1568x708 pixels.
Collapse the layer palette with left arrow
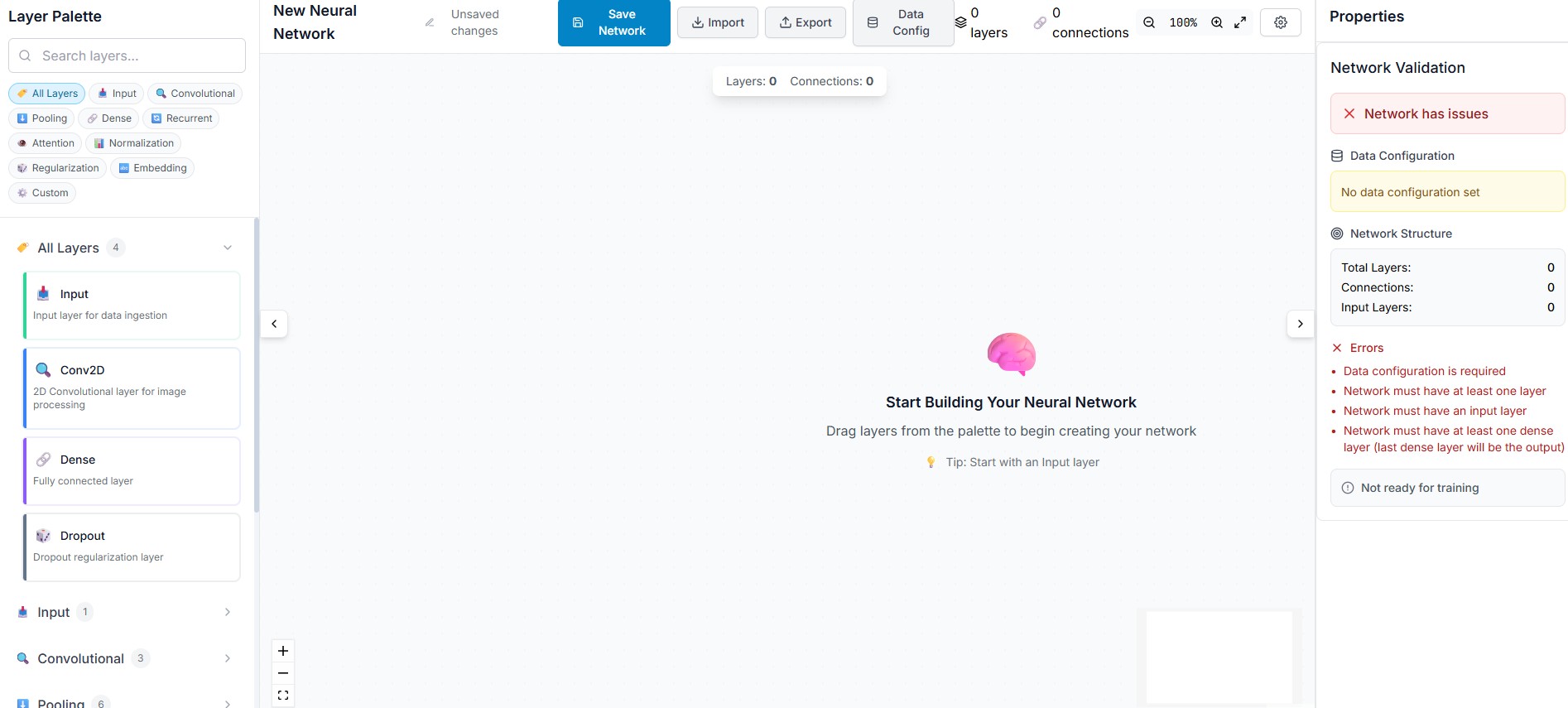click(274, 324)
